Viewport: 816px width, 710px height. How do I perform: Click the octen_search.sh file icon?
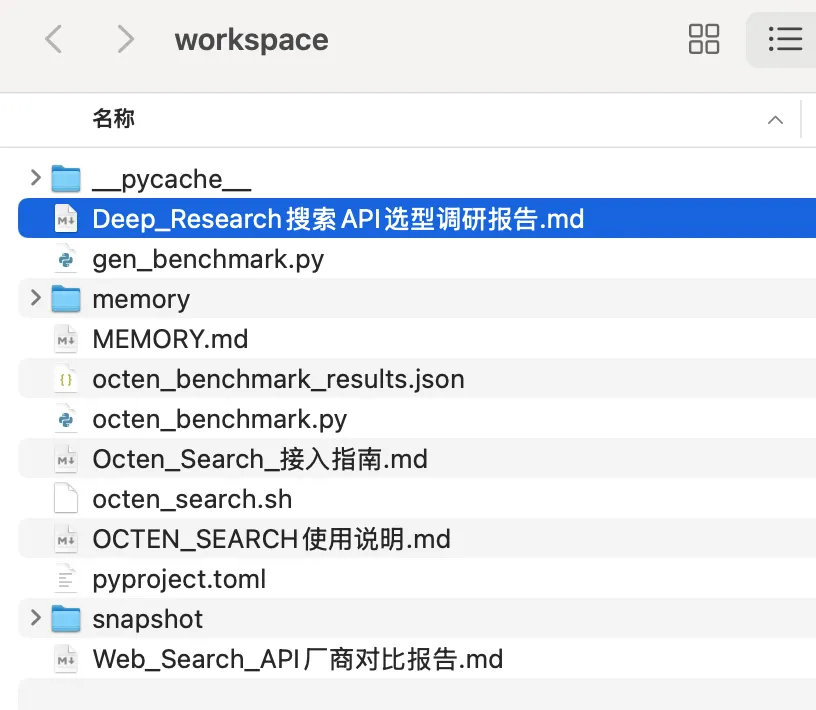(66, 499)
